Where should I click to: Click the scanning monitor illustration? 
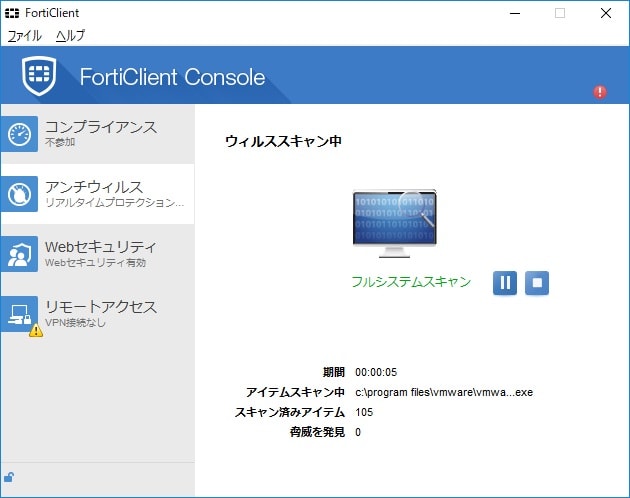point(394,223)
